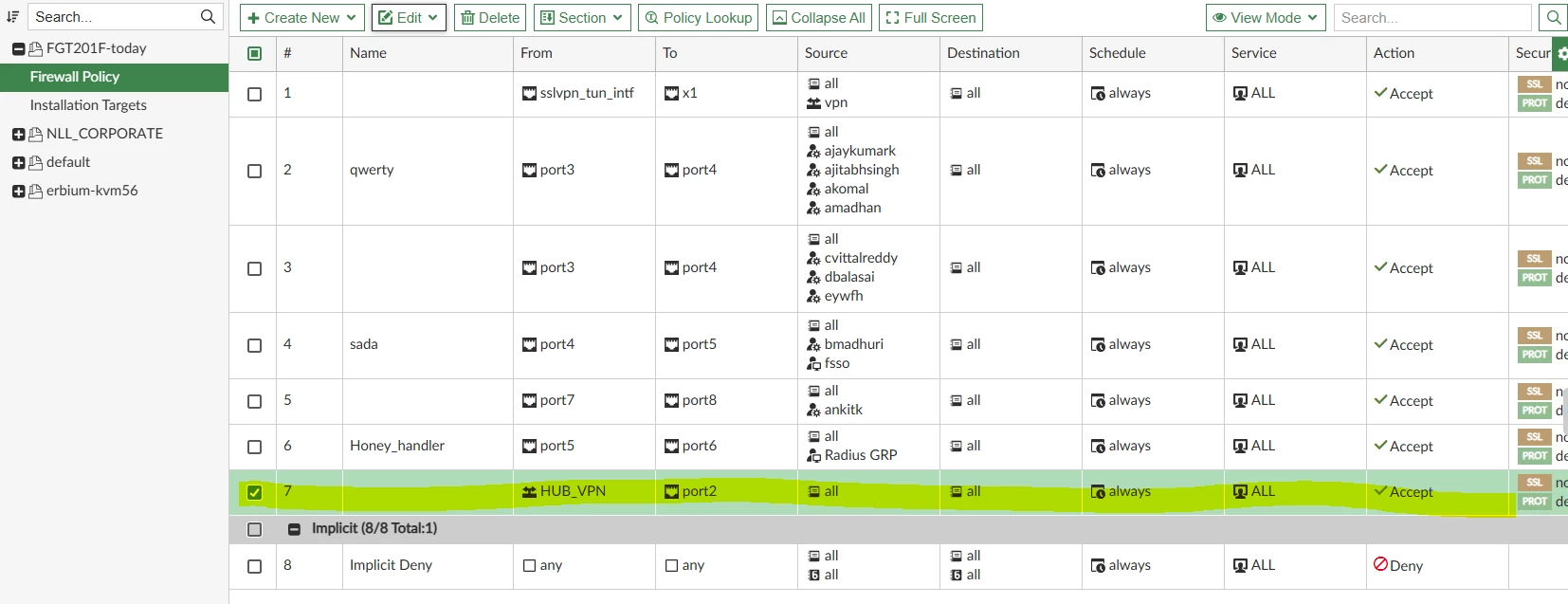
Task: Check the checkbox for policy row 1
Action: pos(254,94)
